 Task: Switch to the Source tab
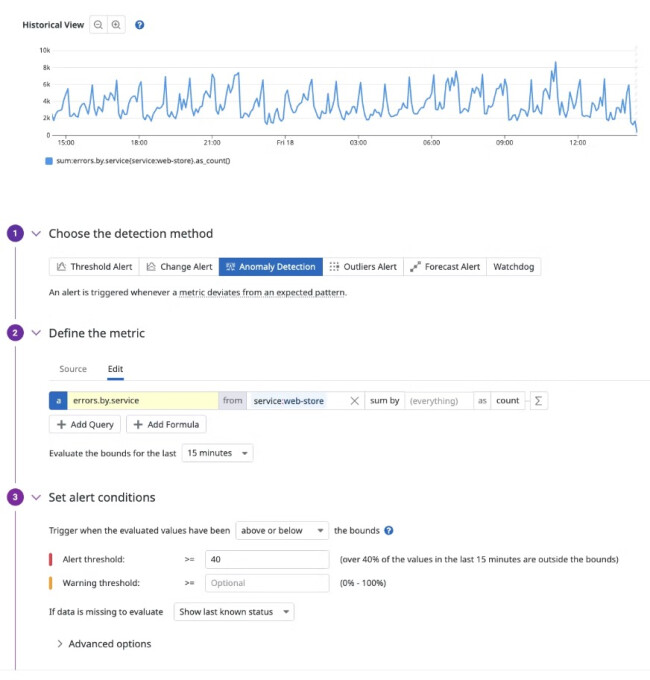click(x=73, y=369)
